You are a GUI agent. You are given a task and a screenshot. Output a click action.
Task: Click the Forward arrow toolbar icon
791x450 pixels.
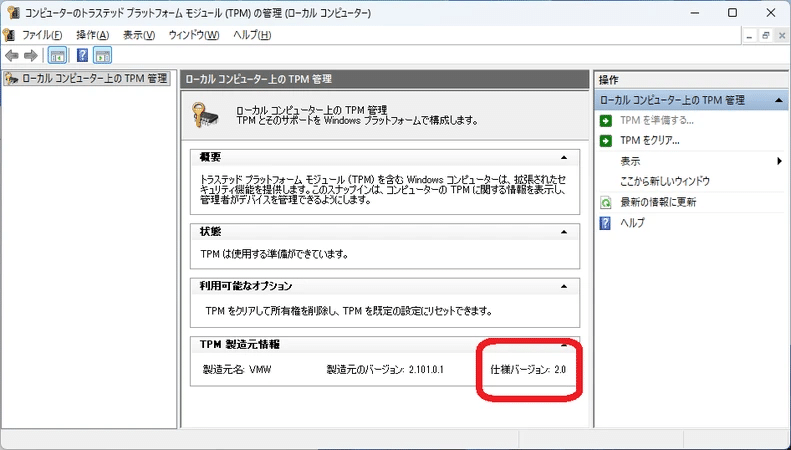(x=31, y=55)
